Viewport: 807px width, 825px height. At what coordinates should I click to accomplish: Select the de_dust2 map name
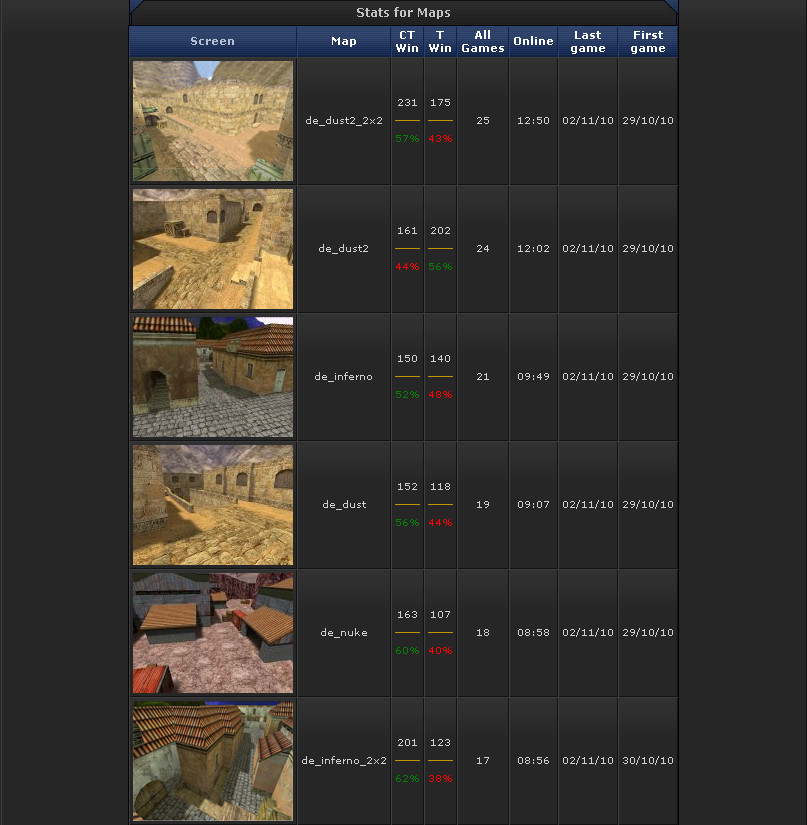coord(344,248)
